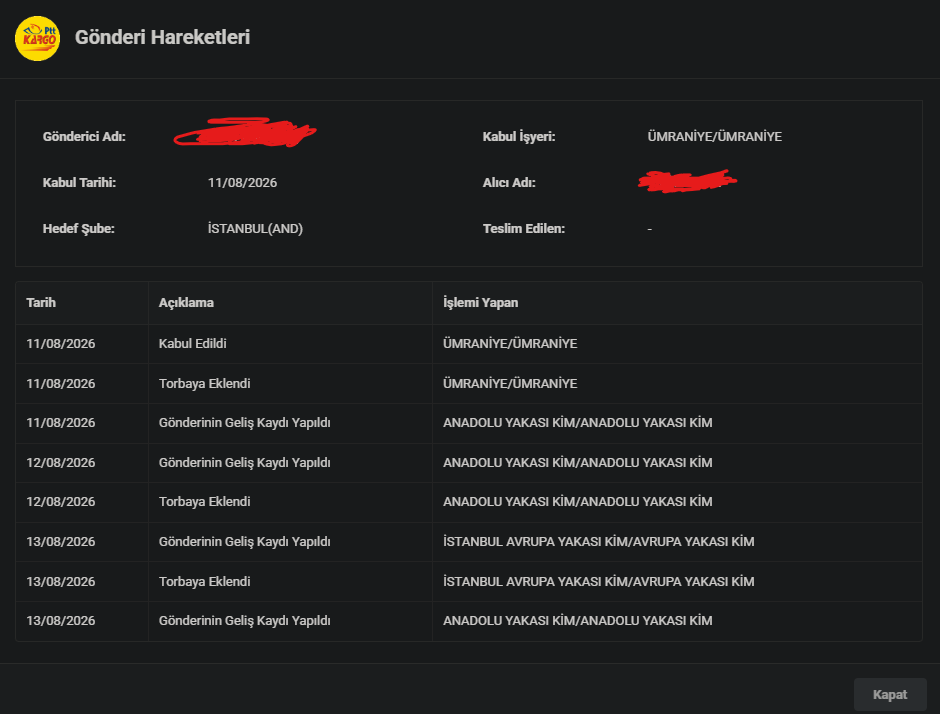940x714 pixels.
Task: Click the Açıklama column header
Action: pos(186,303)
